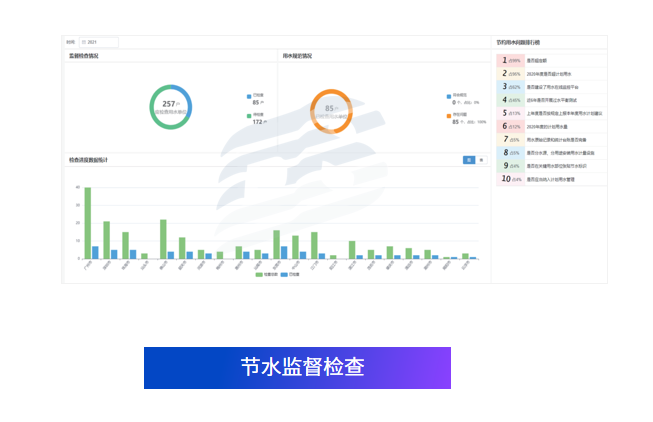Click the orange donut ring showing 85
653x422 pixels.
(311, 110)
